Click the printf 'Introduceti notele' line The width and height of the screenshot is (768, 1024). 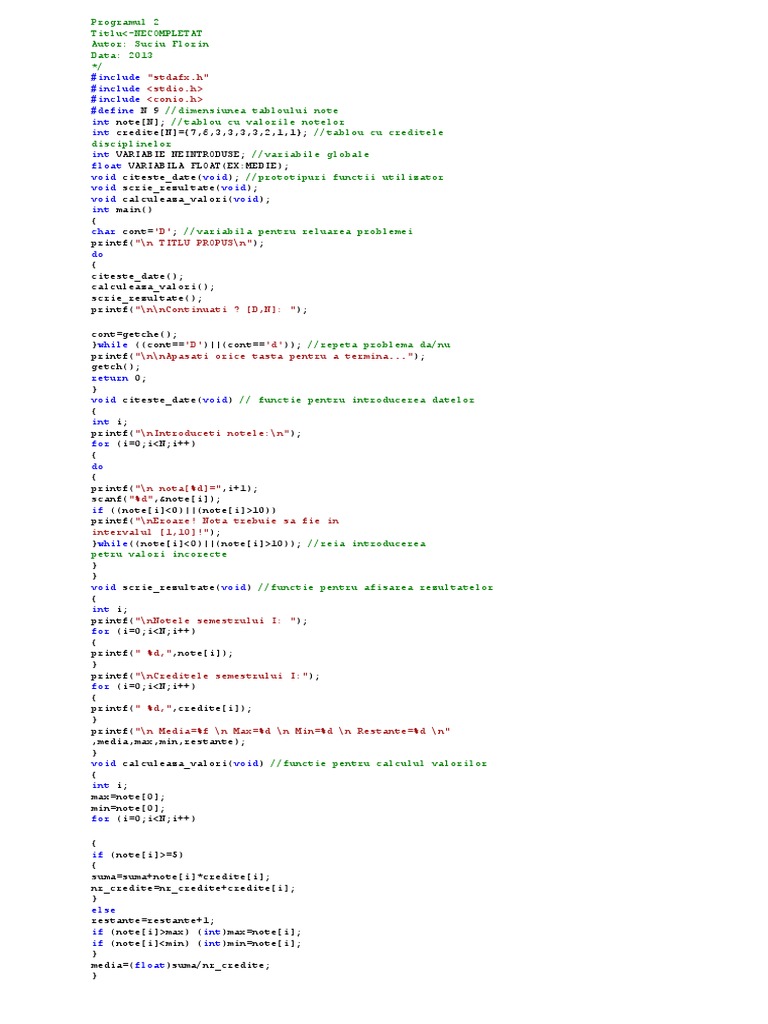click(x=196, y=434)
